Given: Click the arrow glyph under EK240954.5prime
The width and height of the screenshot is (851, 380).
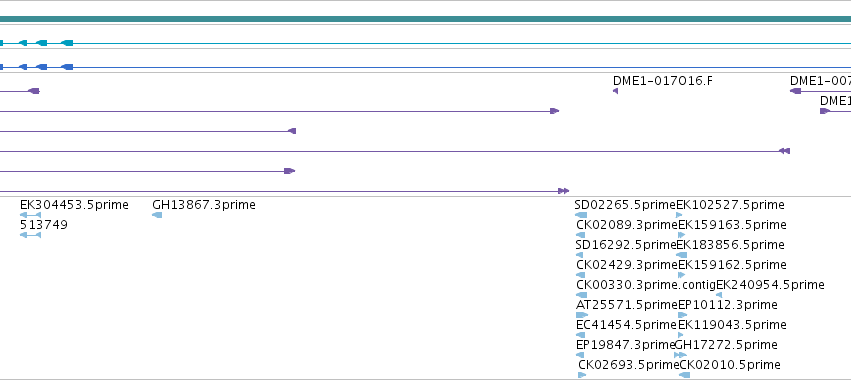Looking at the screenshot, I should (x=719, y=295).
